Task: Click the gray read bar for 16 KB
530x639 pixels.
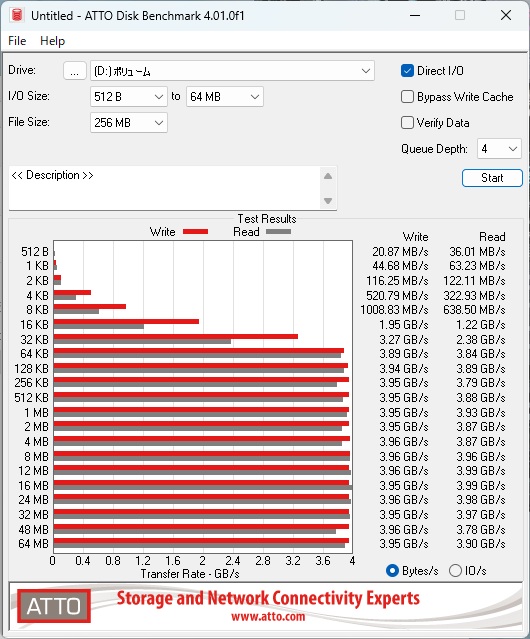Action: click(x=99, y=327)
